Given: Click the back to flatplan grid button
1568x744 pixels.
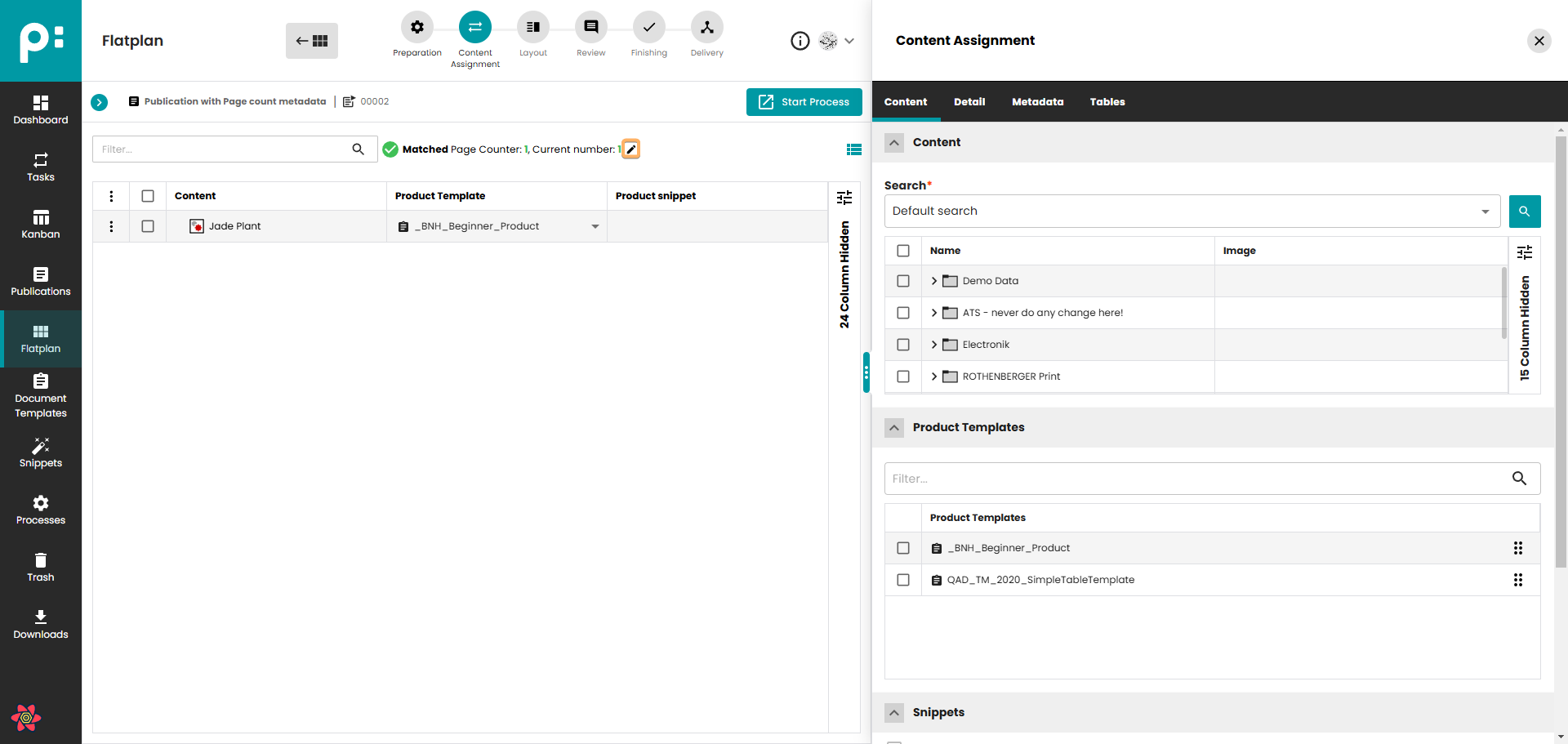Looking at the screenshot, I should [x=312, y=41].
